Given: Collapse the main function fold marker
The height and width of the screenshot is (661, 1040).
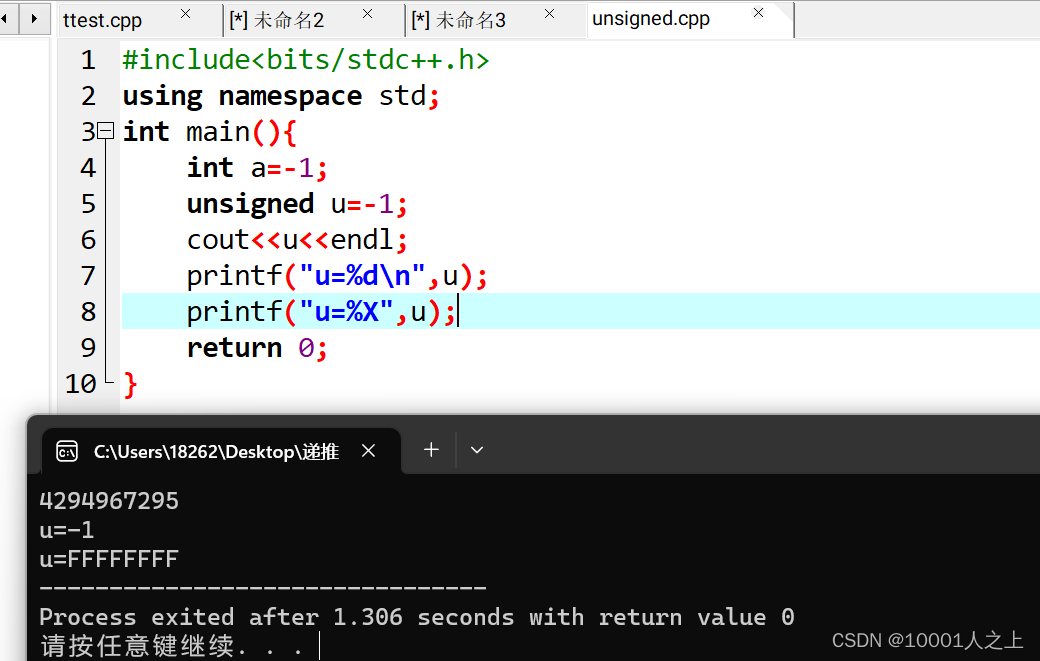Looking at the screenshot, I should click(x=105, y=131).
